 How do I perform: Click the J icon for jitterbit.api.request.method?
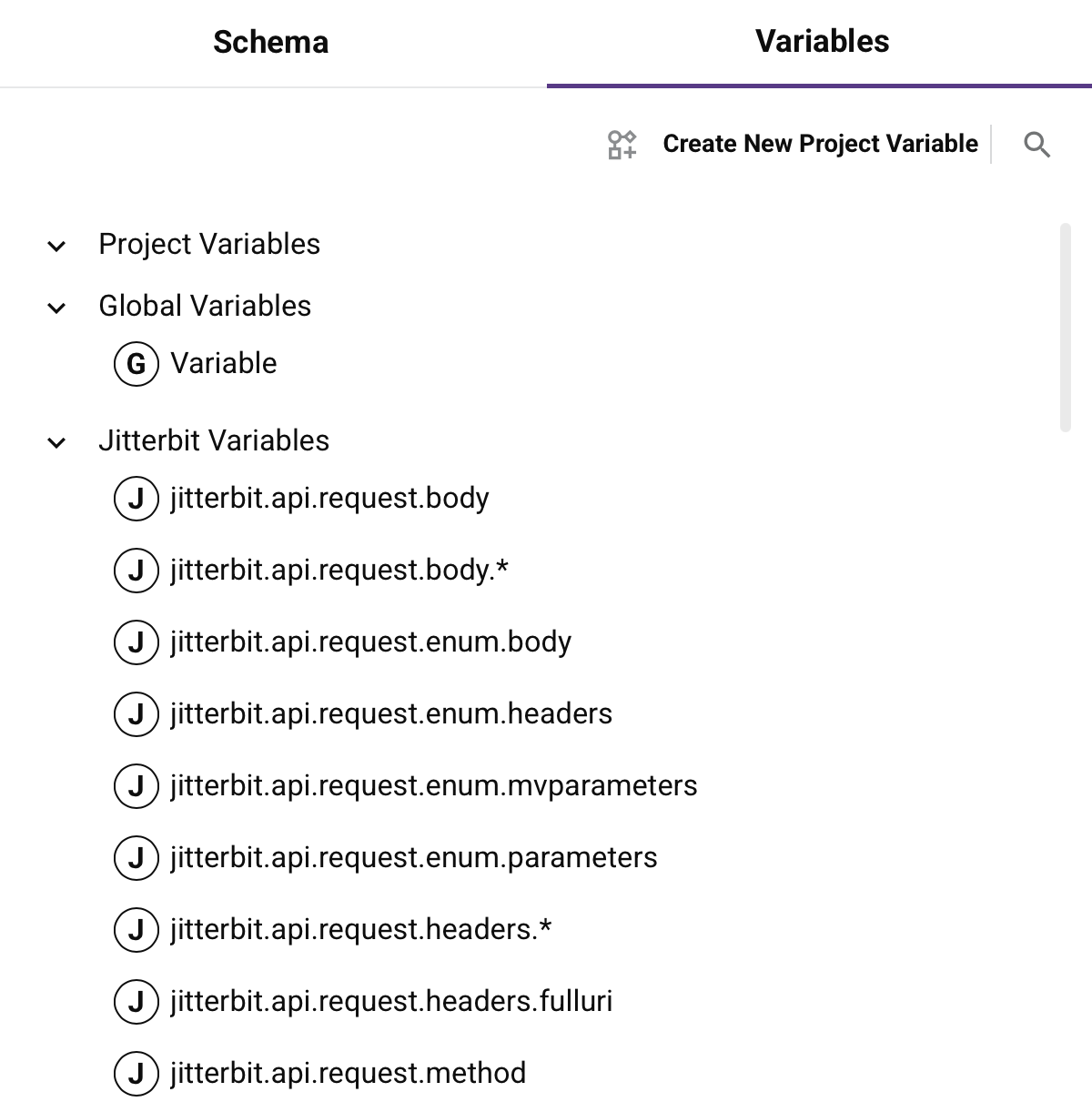(x=136, y=1074)
